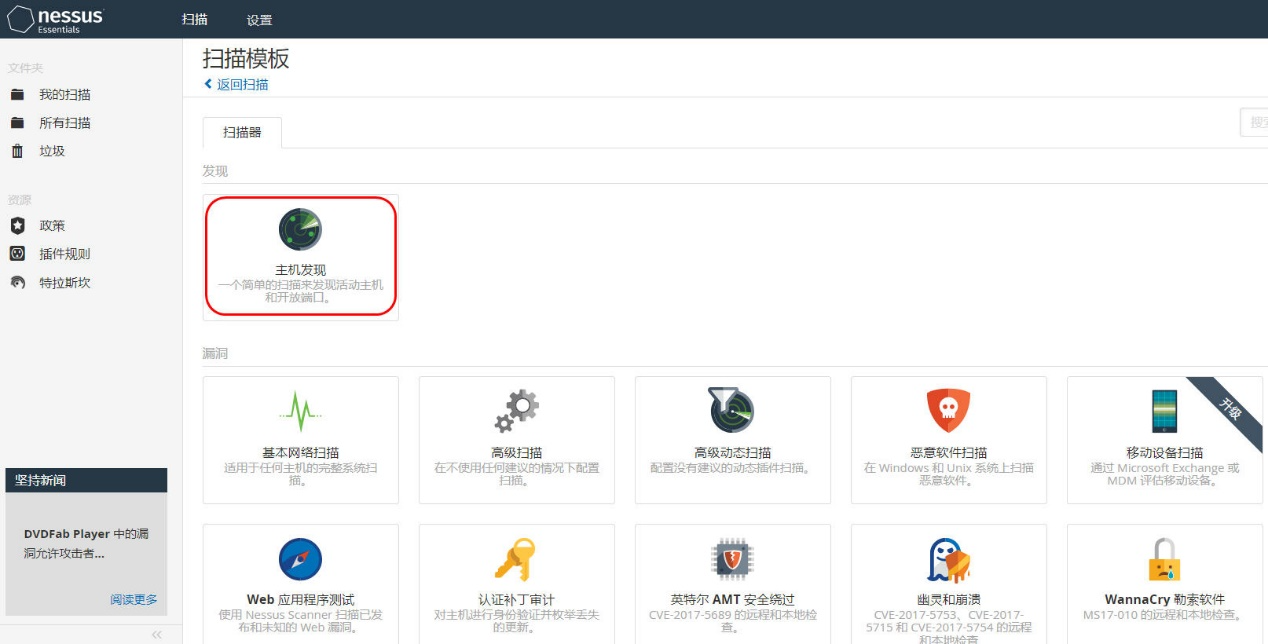Click the trash can icon
This screenshot has width=1268, height=644.
pyautogui.click(x=17, y=151)
